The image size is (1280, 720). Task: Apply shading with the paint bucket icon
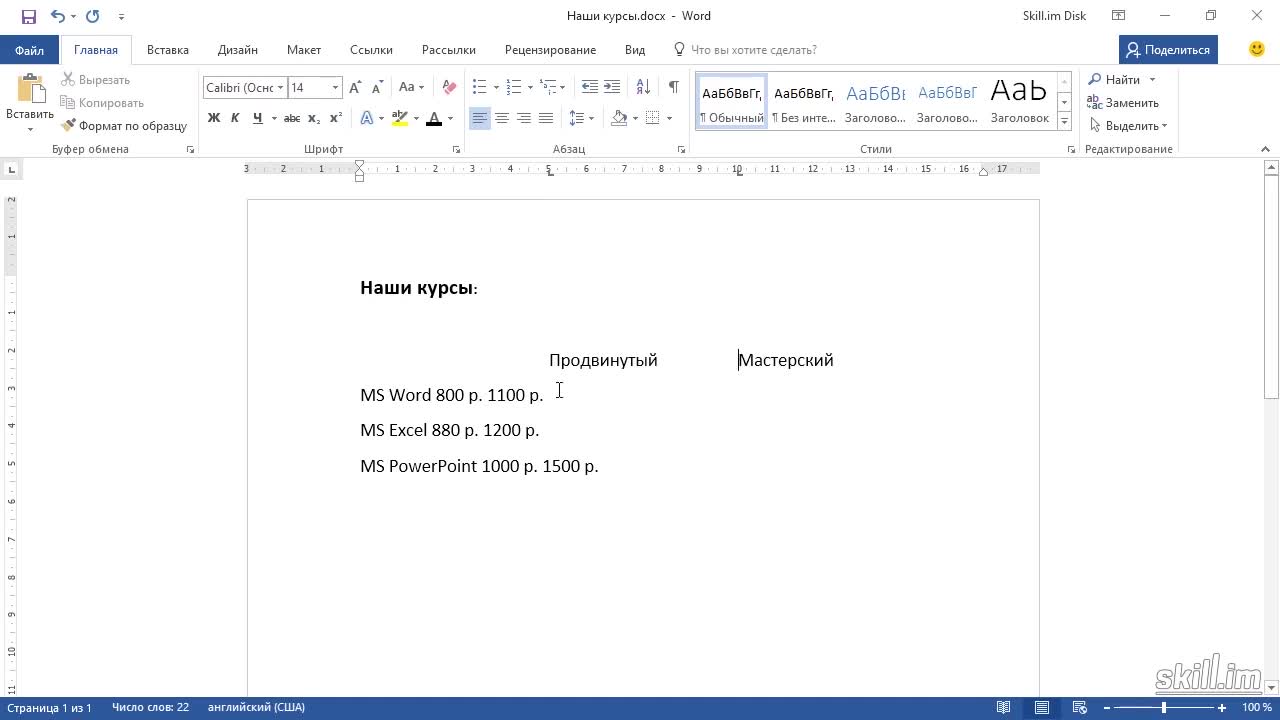[619, 118]
